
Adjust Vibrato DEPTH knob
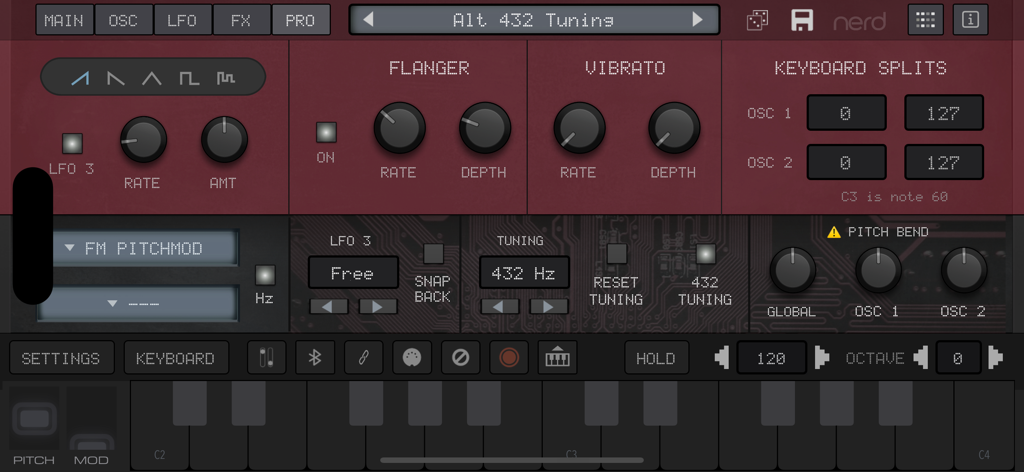click(x=674, y=128)
